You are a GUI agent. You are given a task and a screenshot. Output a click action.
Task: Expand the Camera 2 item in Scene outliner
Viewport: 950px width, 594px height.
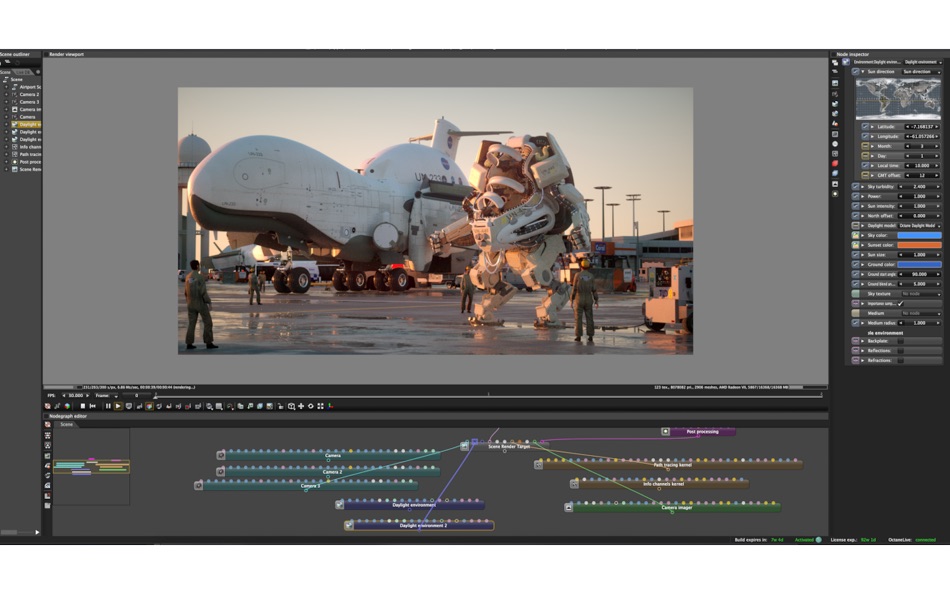click(6, 95)
